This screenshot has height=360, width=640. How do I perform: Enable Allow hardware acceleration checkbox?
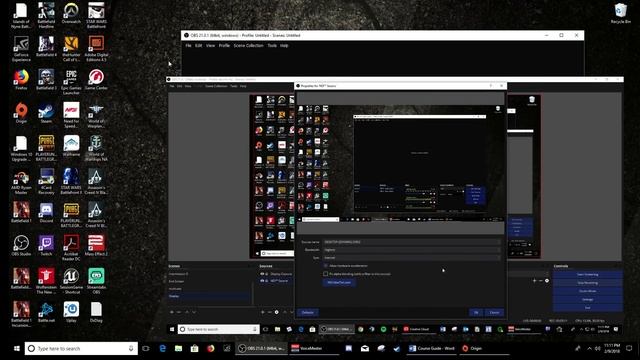click(326, 266)
